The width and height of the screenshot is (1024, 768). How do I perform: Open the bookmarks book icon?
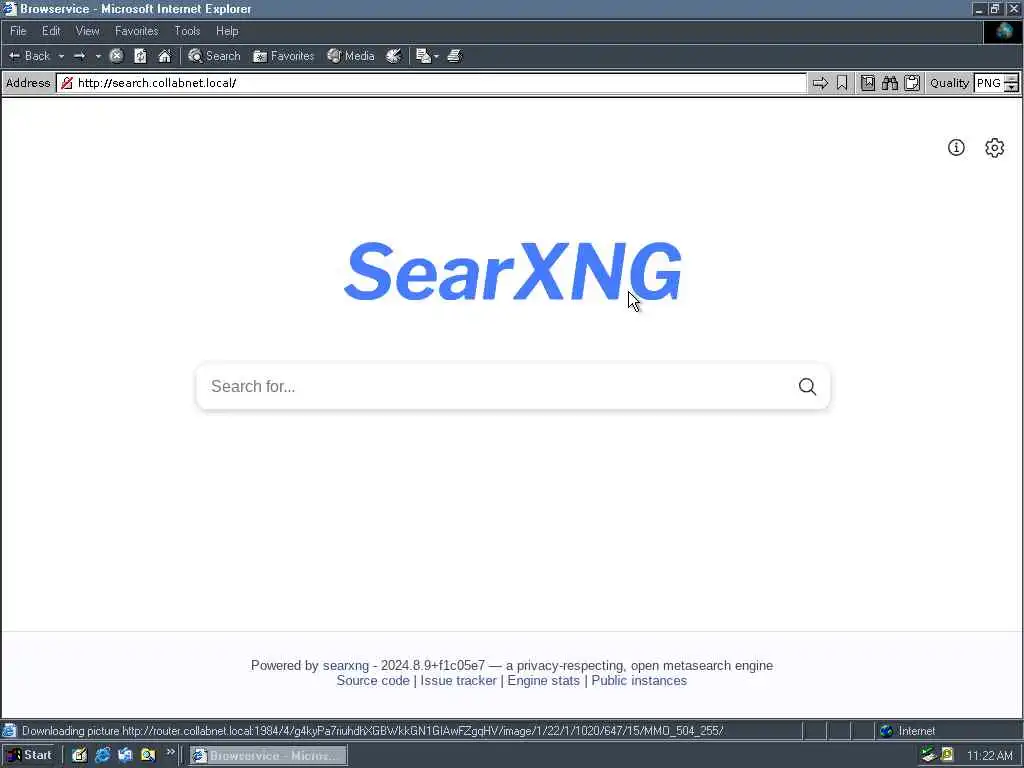tap(868, 83)
